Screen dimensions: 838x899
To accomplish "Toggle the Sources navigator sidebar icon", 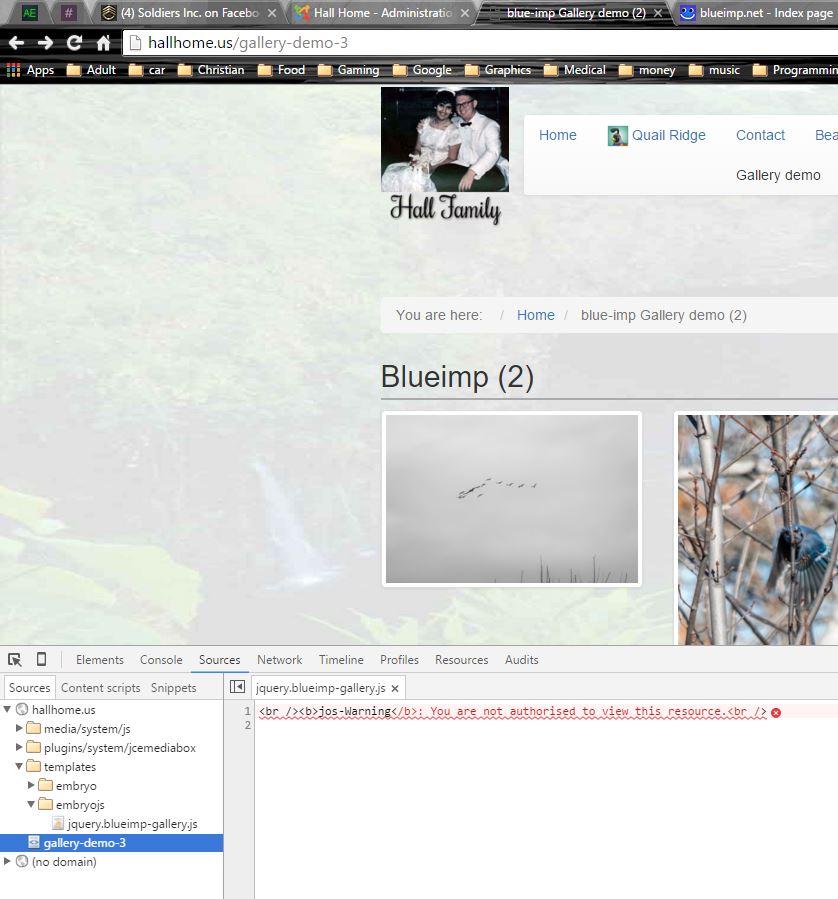I will click(237, 687).
